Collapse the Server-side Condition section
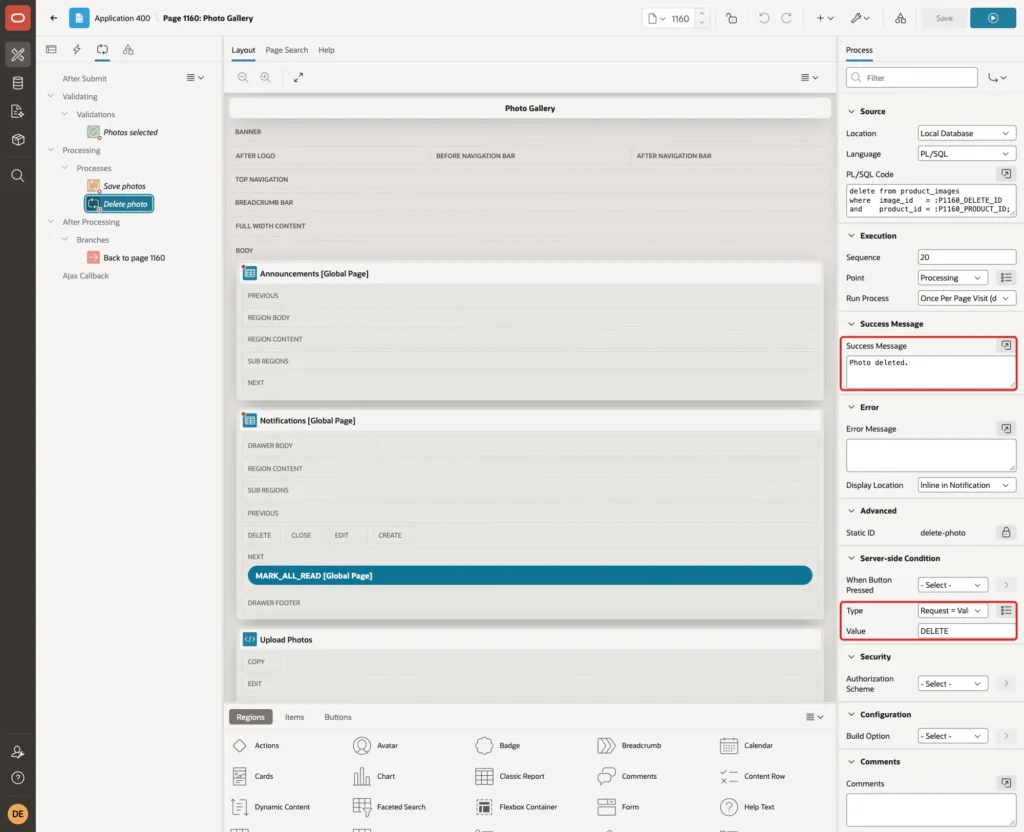This screenshot has height=832, width=1024. [x=851, y=558]
